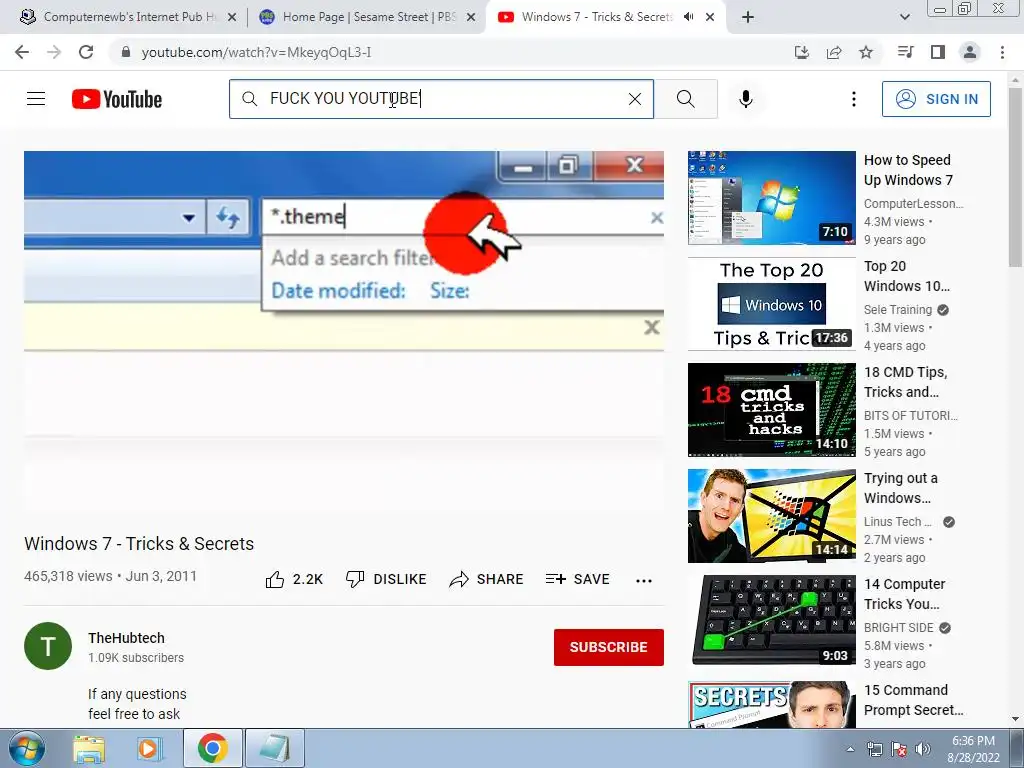Share this page via address bar share icon

(x=834, y=52)
